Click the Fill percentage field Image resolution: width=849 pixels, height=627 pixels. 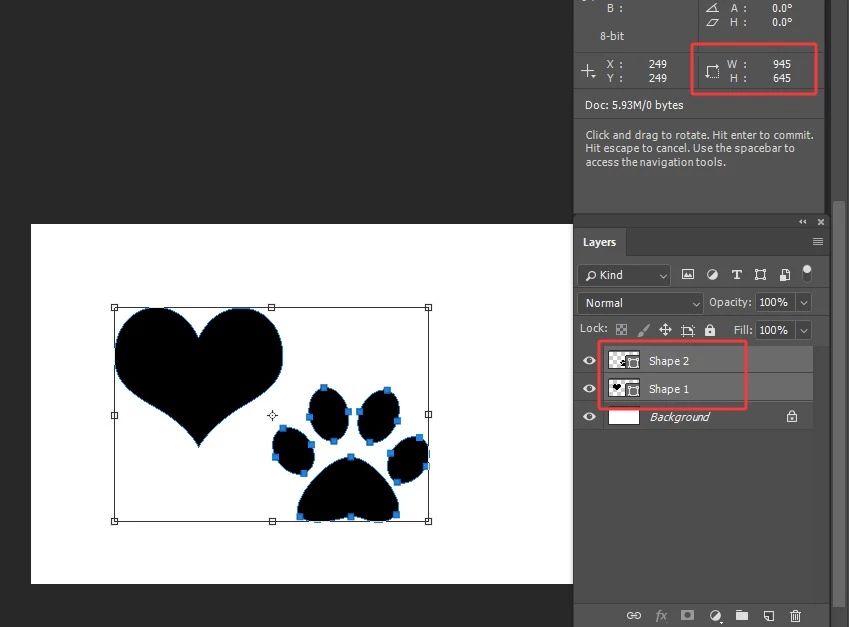[x=775, y=330]
